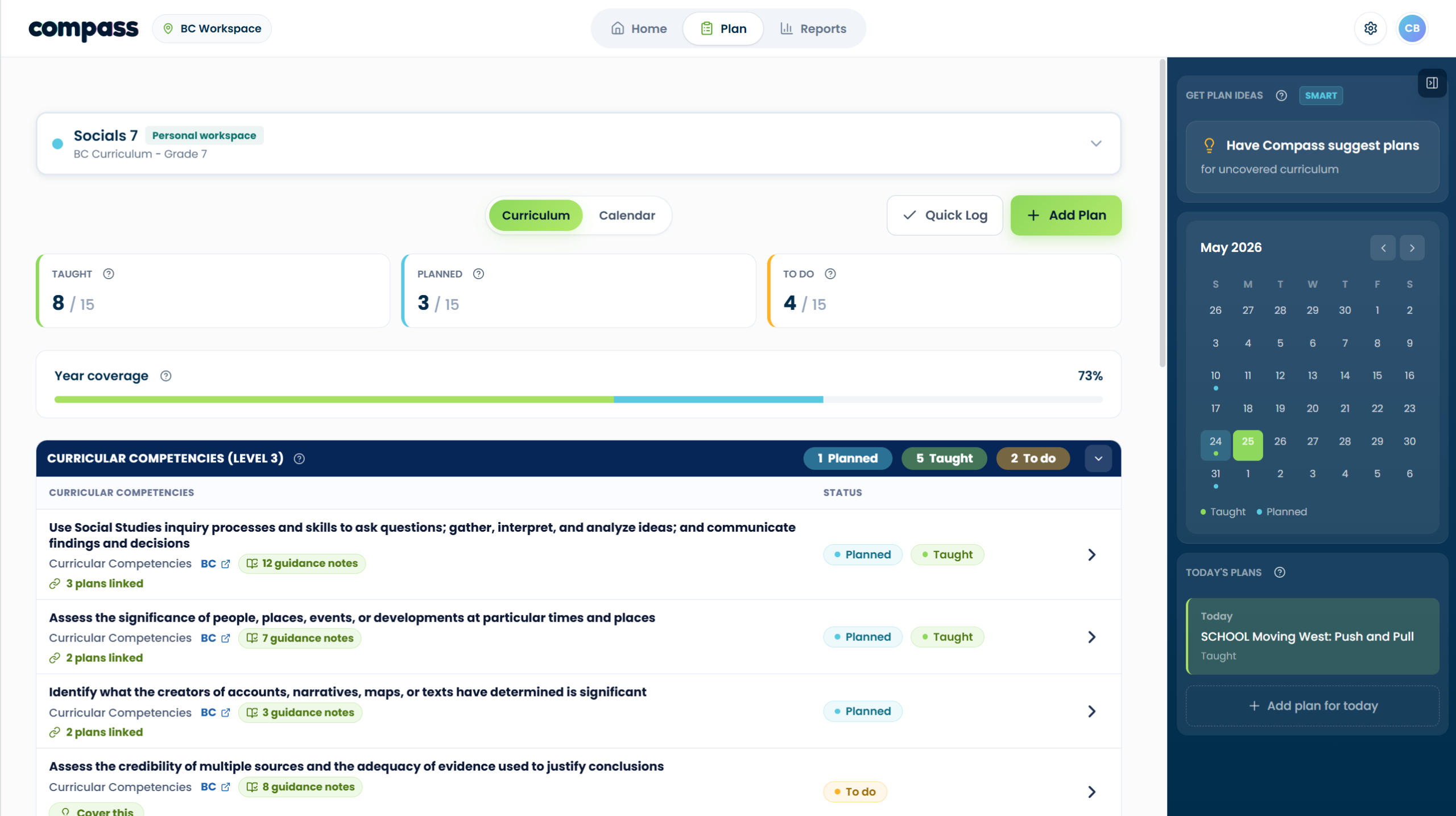Open BC external link for inquiry processes row
The image size is (1456, 816).
tap(216, 564)
